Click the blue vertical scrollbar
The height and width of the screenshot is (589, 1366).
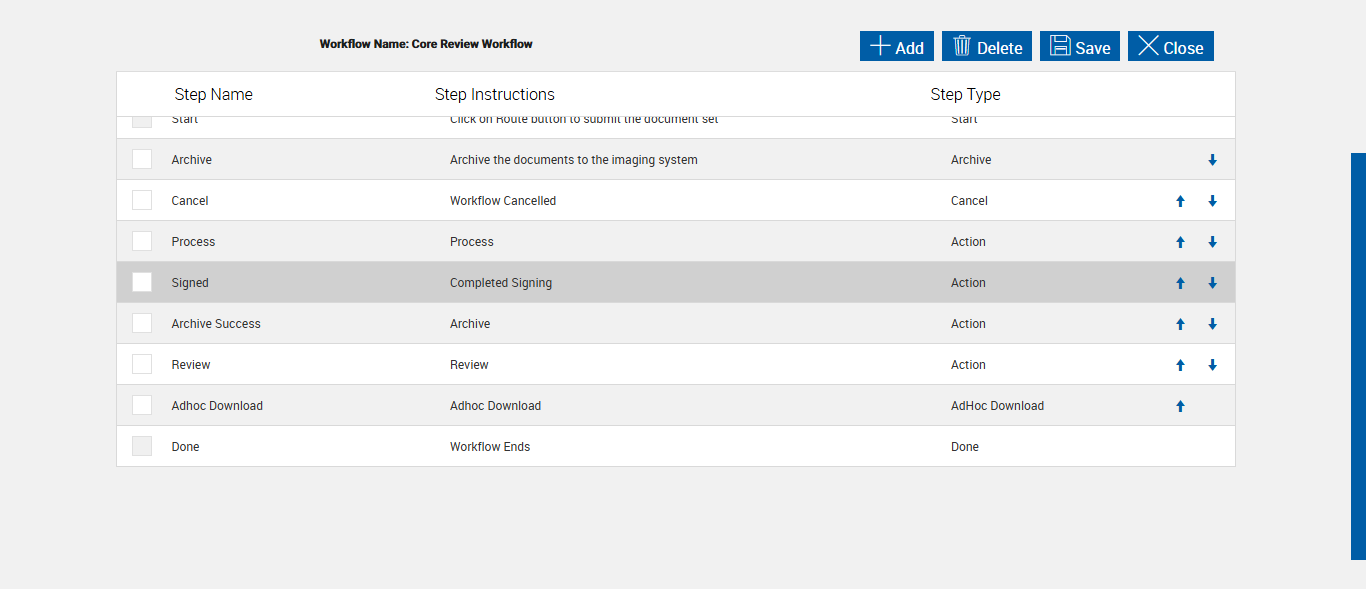tap(1358, 355)
